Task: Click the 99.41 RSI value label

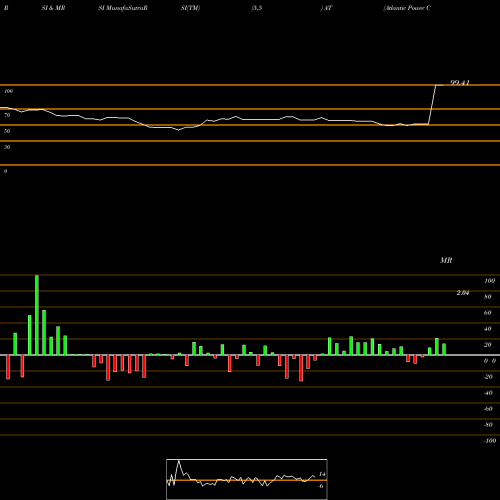Action: 460,82
